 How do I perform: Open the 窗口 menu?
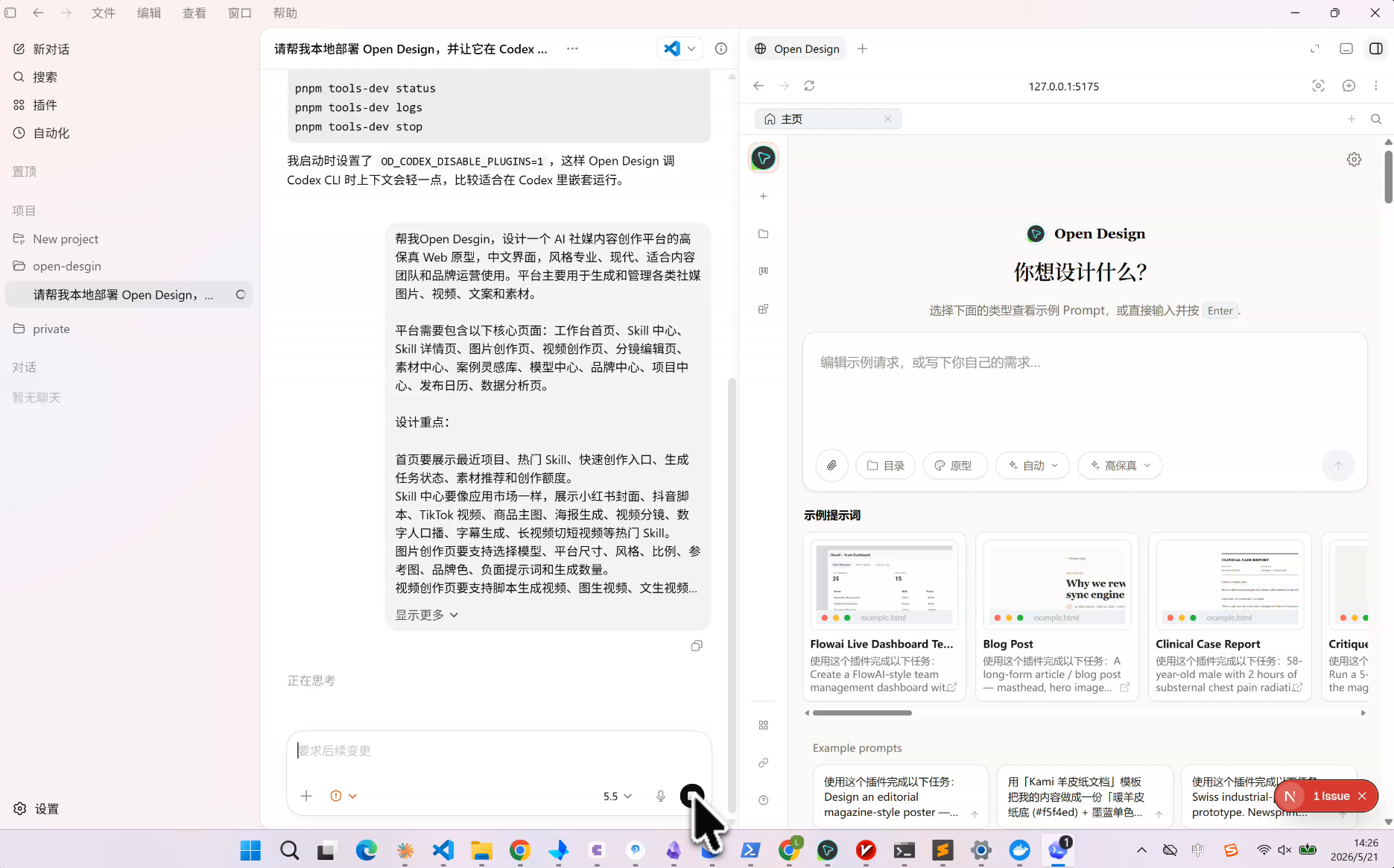tap(240, 13)
